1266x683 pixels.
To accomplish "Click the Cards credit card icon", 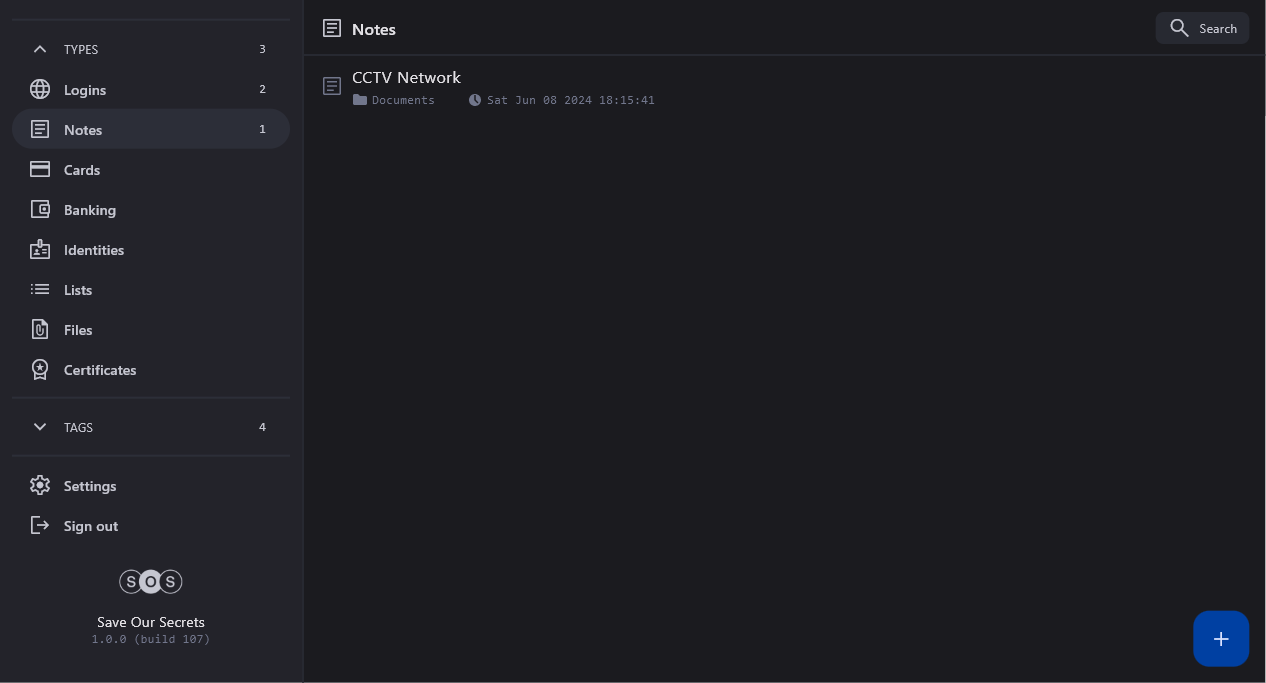I will point(40,169).
